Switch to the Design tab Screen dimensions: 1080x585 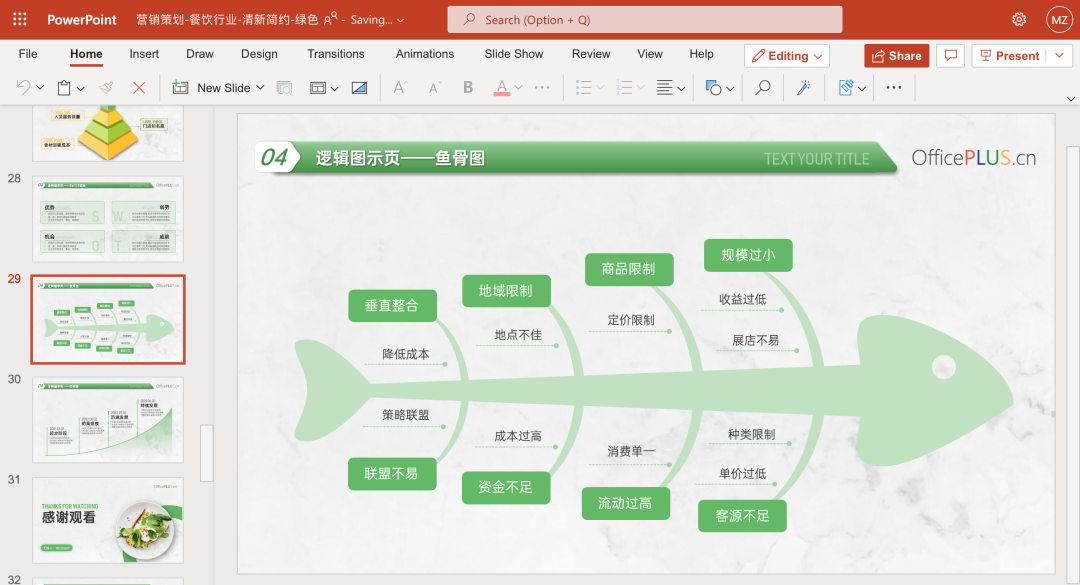259,54
